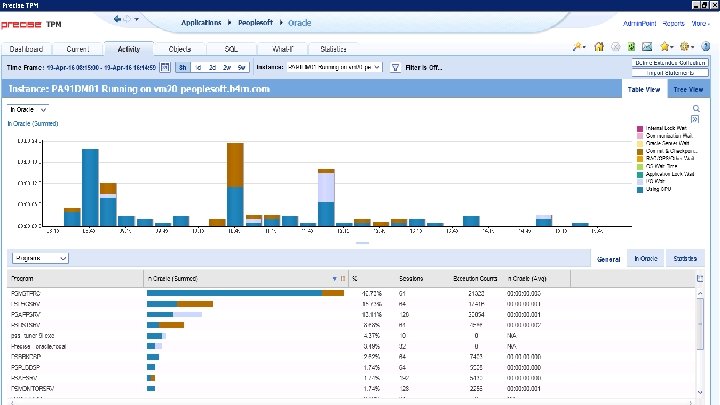Open the Statistics top tab
This screenshot has height=405, width=720.
pos(333,49)
